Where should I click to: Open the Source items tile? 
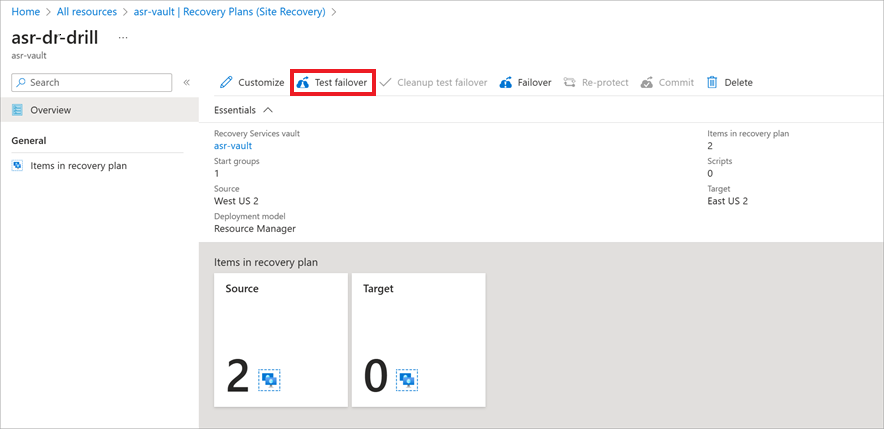[x=281, y=340]
